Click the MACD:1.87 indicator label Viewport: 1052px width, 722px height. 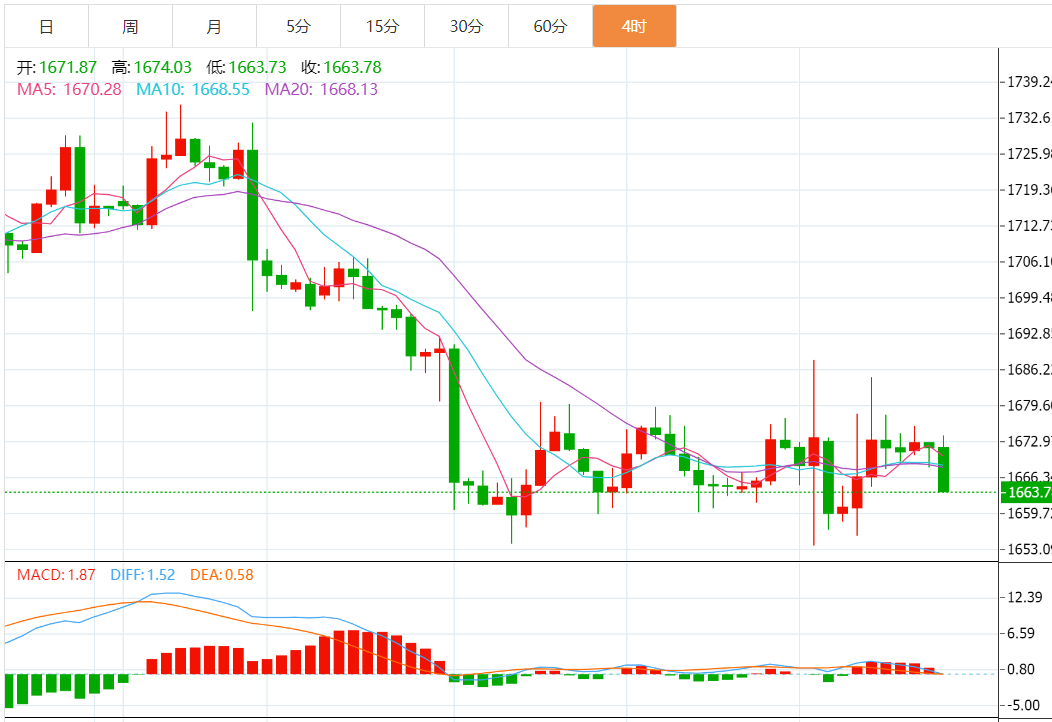tap(56, 575)
